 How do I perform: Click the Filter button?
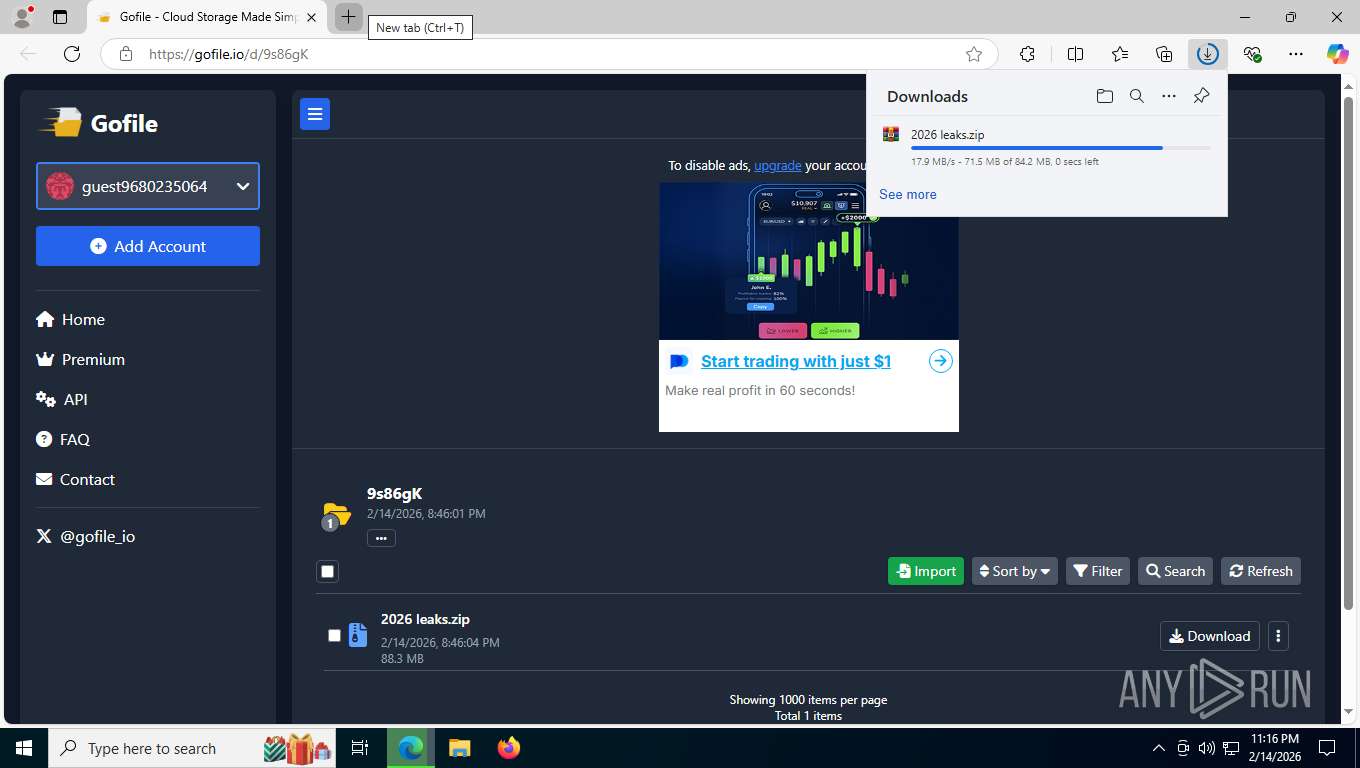point(1098,571)
